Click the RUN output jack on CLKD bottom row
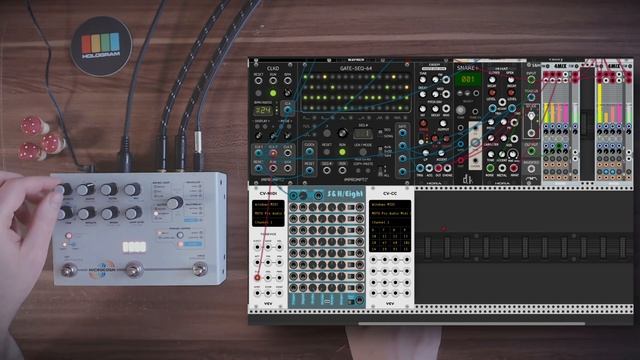640x360 pixels. pyautogui.click(x=273, y=168)
